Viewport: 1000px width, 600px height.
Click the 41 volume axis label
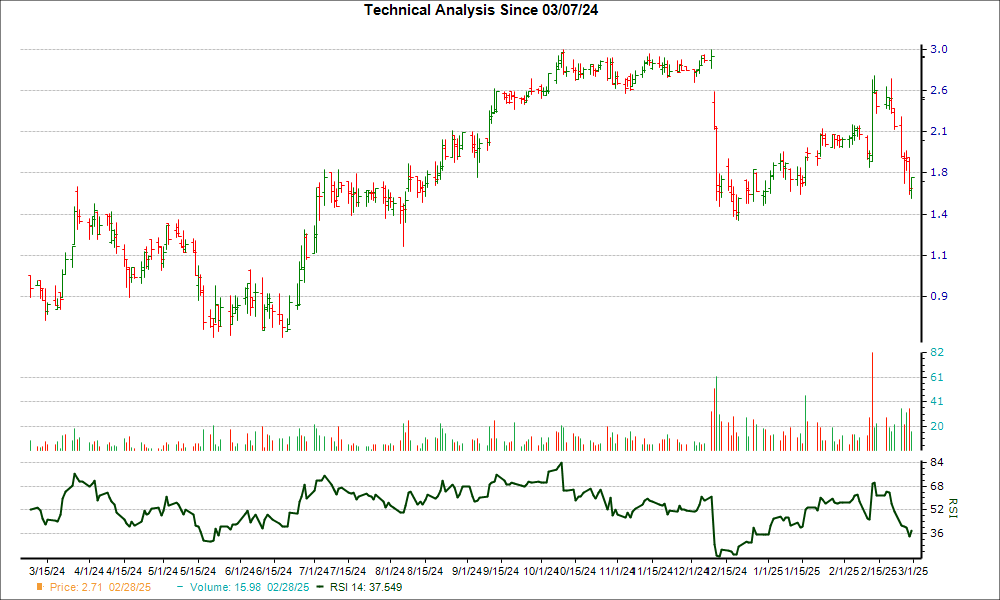937,402
